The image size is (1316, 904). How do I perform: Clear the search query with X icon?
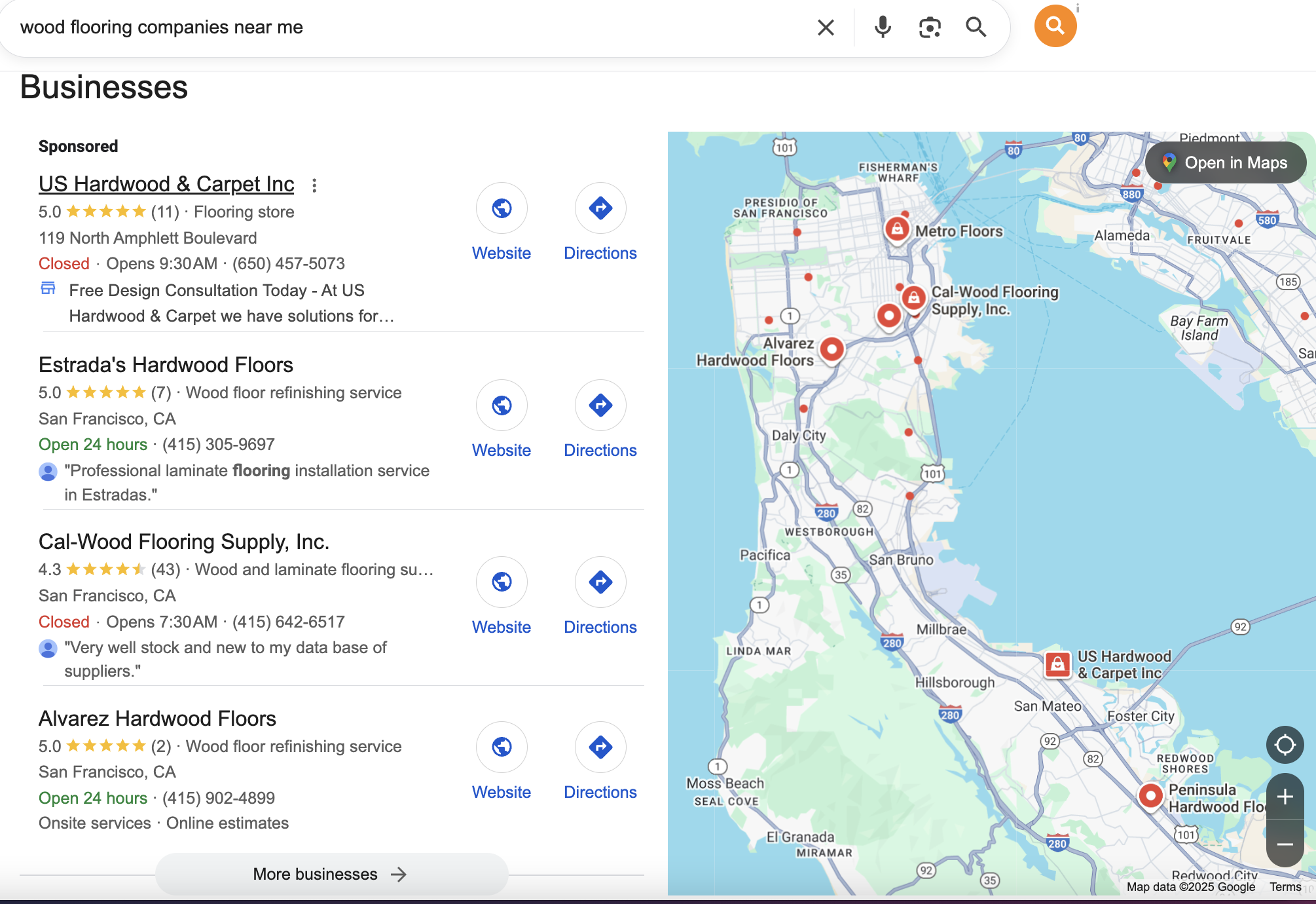point(826,28)
